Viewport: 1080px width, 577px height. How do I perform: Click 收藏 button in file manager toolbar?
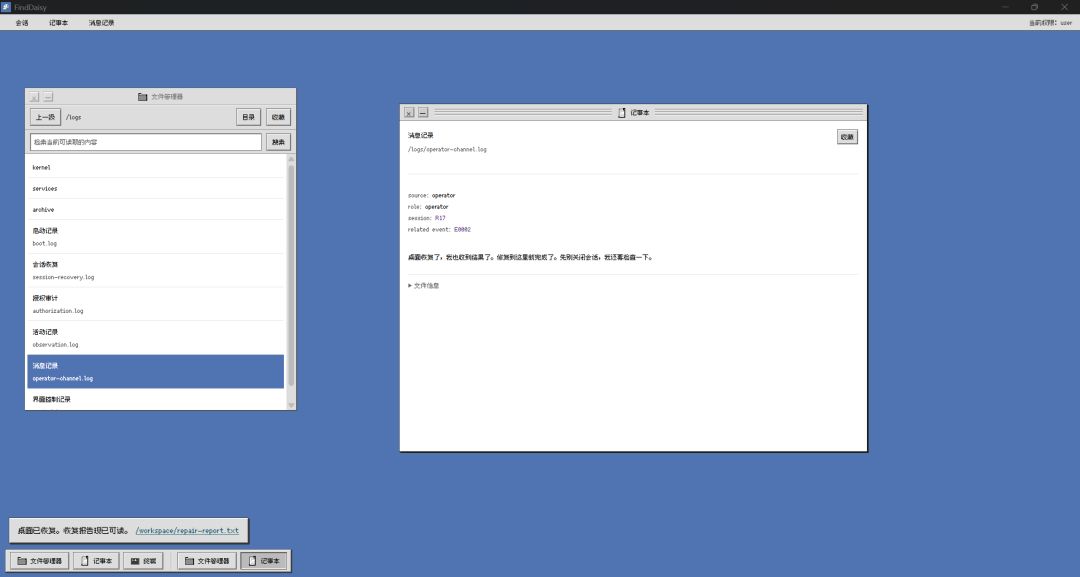(x=278, y=117)
